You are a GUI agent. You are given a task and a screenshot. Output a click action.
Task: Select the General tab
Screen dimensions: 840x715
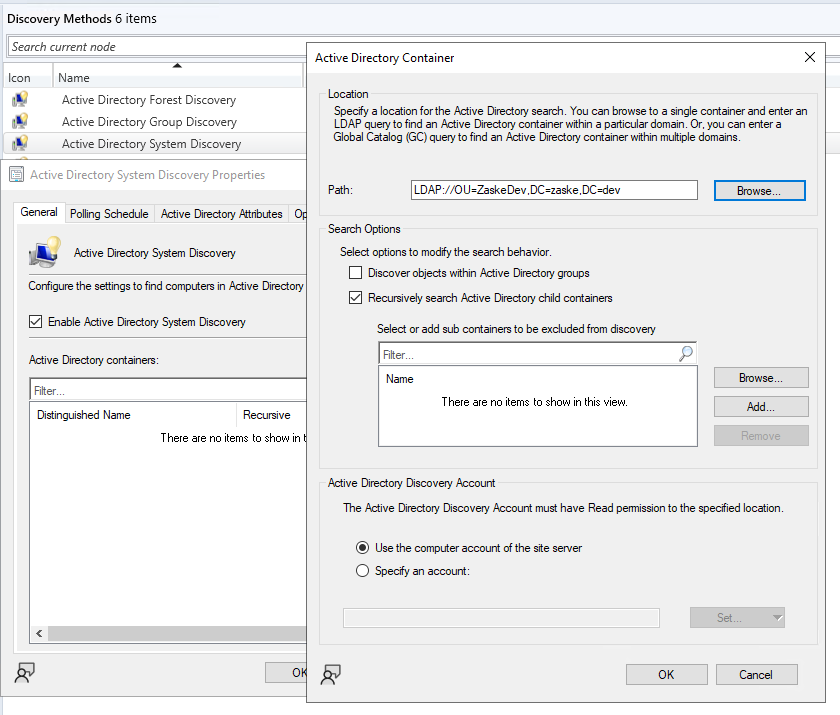(x=39, y=212)
